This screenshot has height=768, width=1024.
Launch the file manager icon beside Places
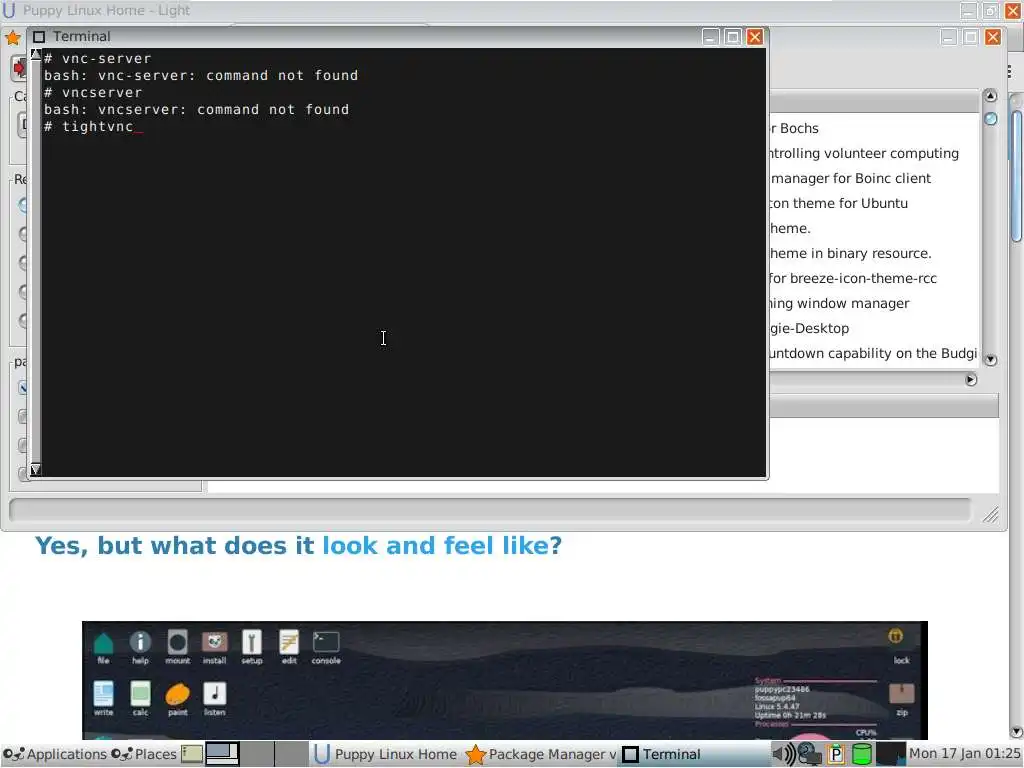(x=192, y=754)
